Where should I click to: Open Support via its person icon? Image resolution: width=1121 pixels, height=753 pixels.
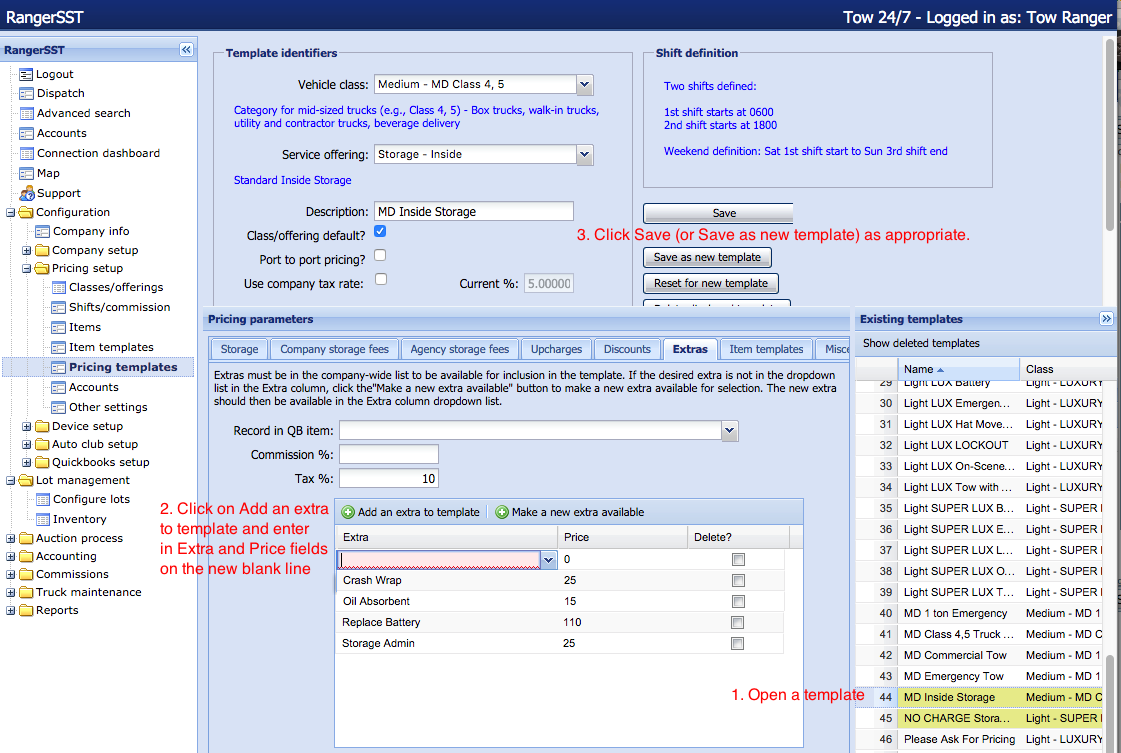[x=26, y=193]
